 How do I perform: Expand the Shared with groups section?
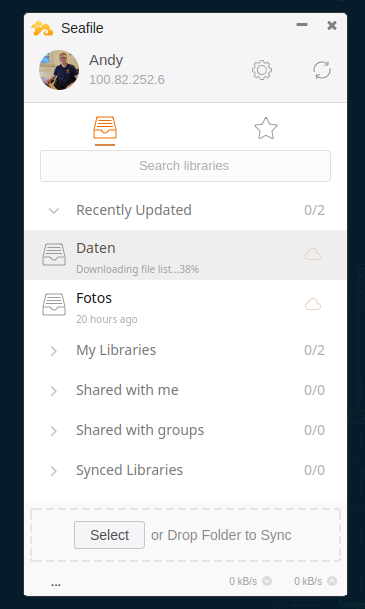pyautogui.click(x=54, y=431)
